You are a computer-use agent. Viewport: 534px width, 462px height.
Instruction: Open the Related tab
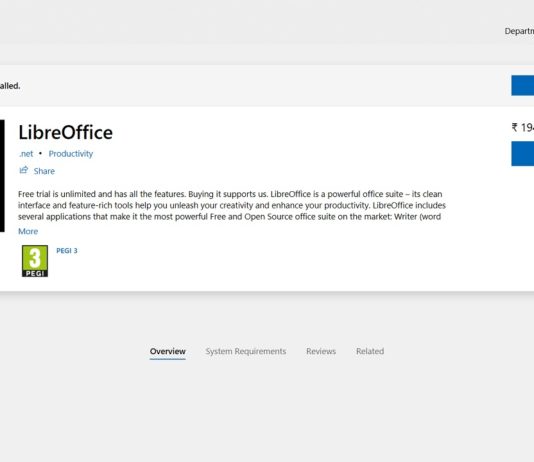[x=370, y=351]
